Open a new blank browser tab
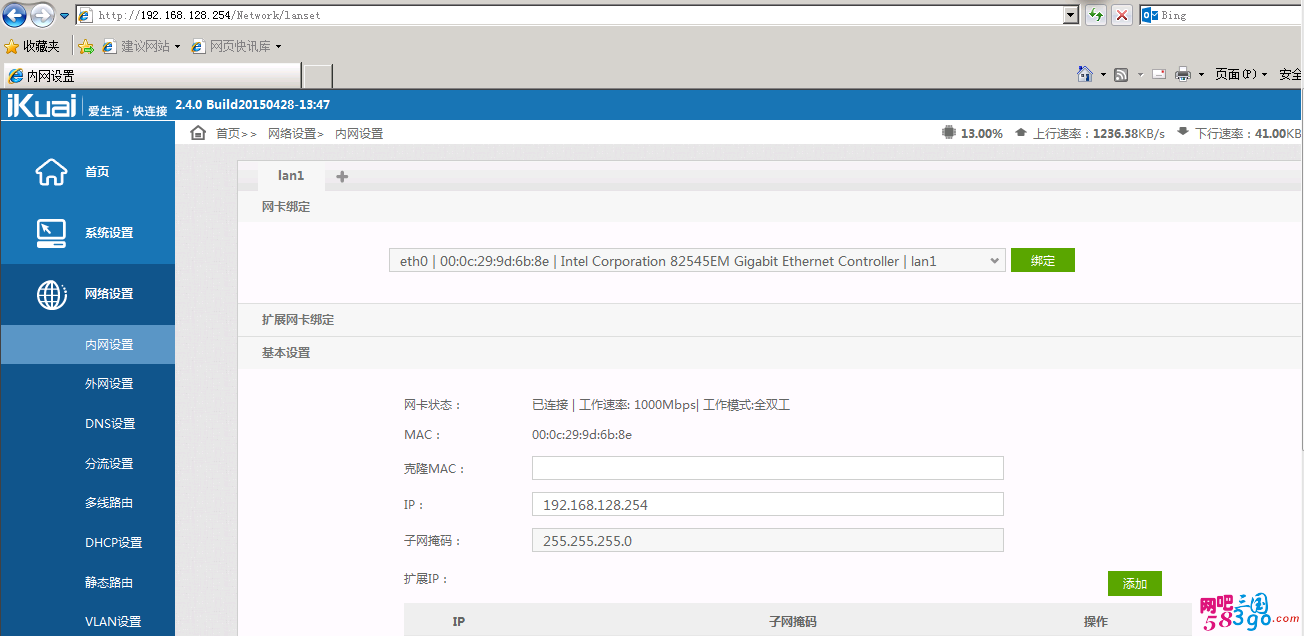The width and height of the screenshot is (1304, 636). coord(318,76)
